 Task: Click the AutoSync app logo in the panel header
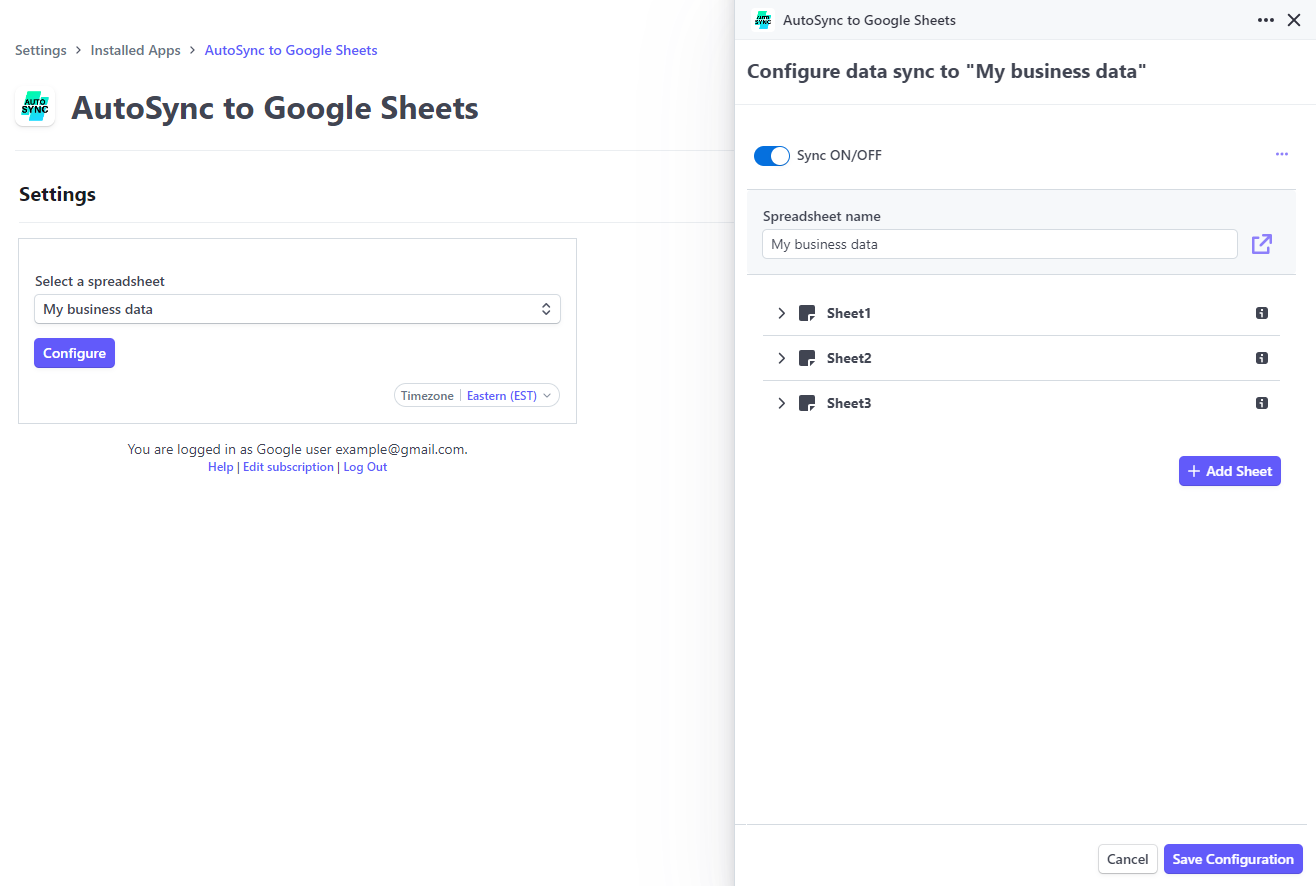pos(763,19)
